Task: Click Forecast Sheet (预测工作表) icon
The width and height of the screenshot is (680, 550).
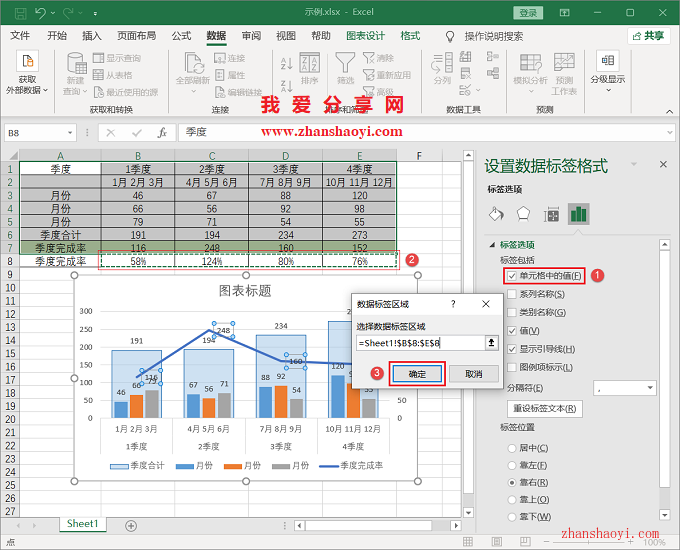Action: tap(564, 63)
